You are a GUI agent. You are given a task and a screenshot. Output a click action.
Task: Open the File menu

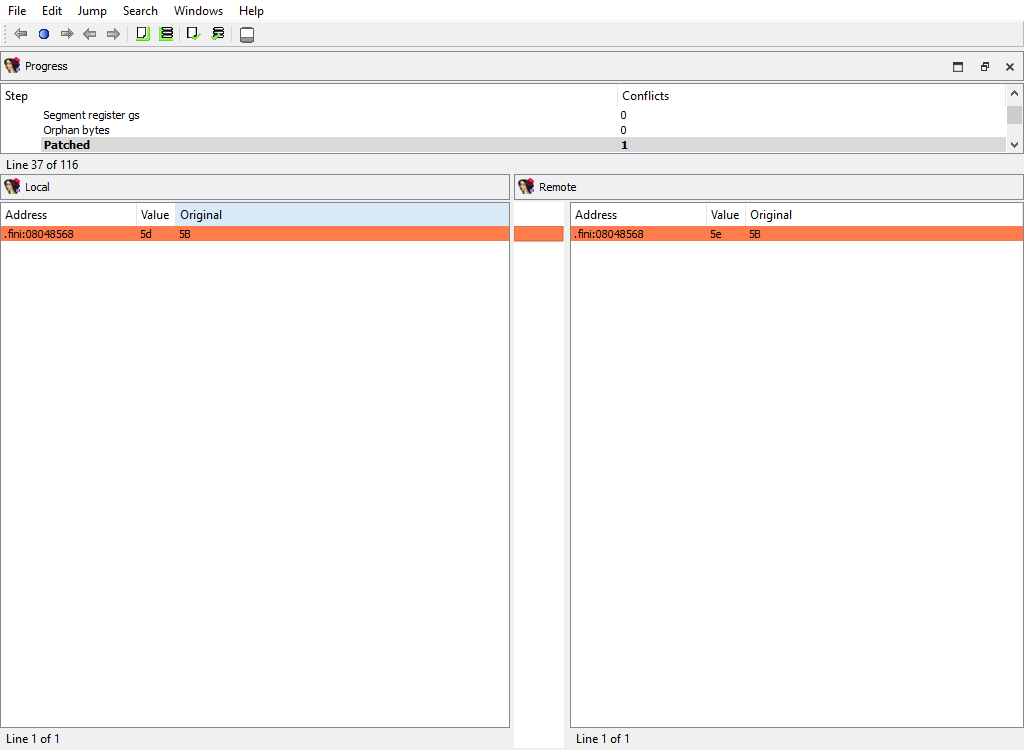click(17, 11)
